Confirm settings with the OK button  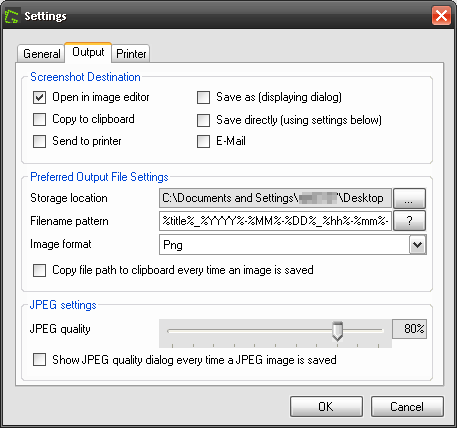coord(326,407)
